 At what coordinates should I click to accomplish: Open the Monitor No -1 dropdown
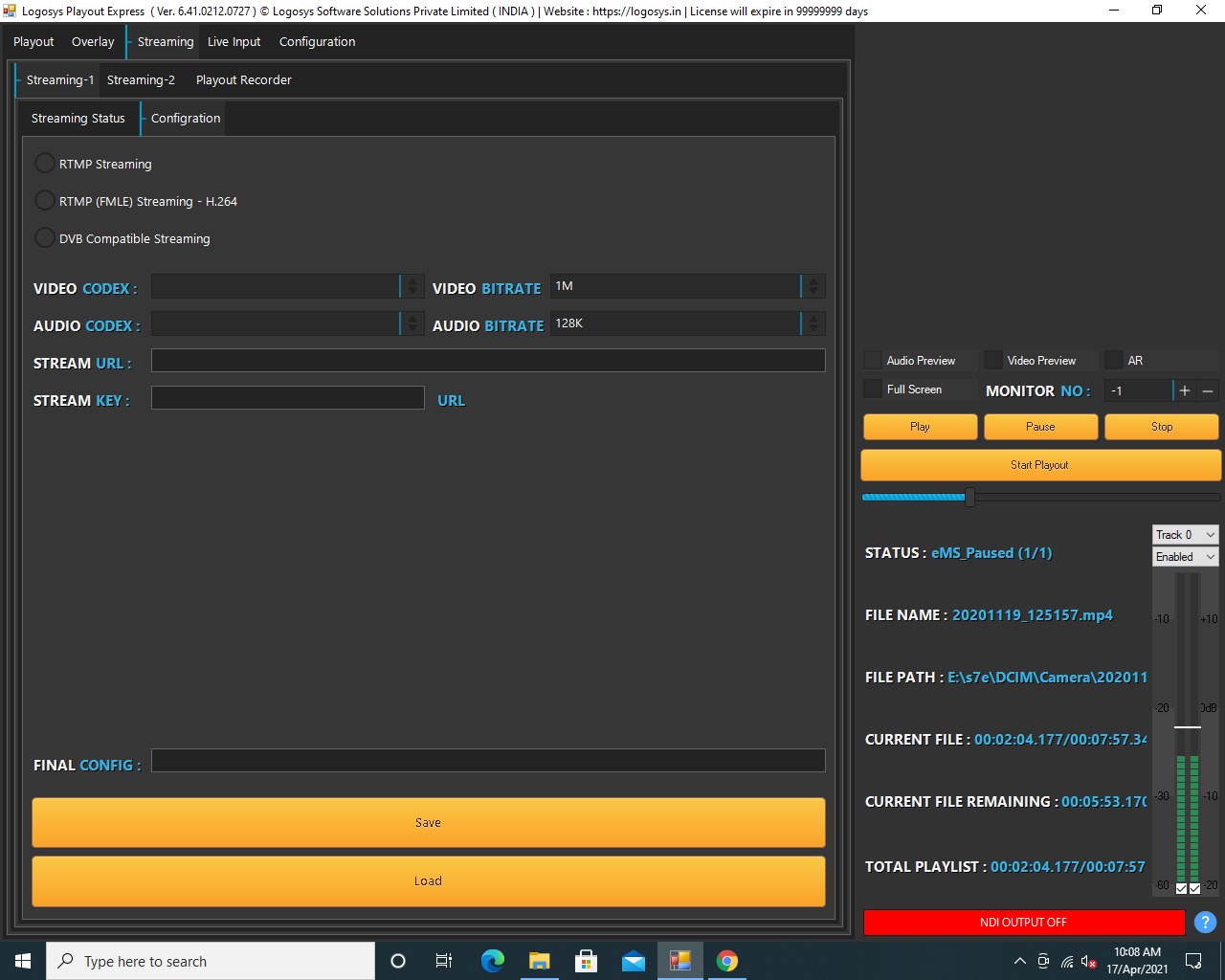pyautogui.click(x=1139, y=390)
